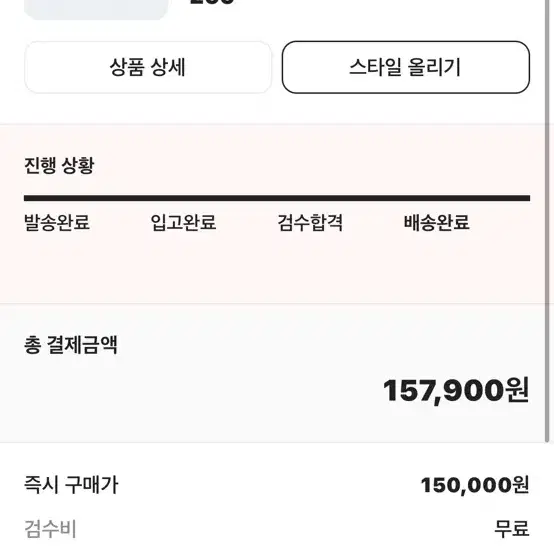Click the gray 검수비 label

(x=50, y=529)
